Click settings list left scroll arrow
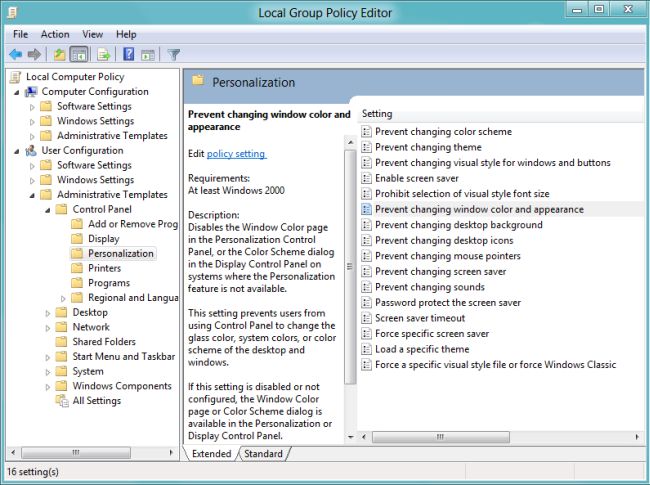The image size is (650, 485). tap(364, 437)
